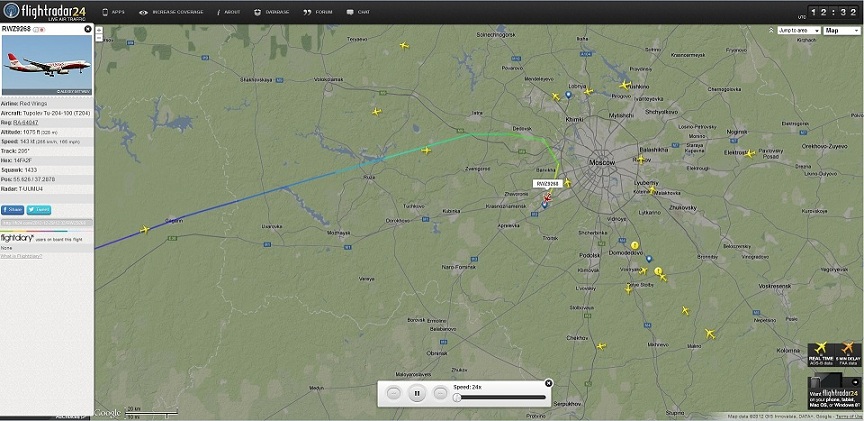Select the aircraft near Pavlovsky Posad
Image resolution: width=864 pixels, height=421 pixels.
tap(749, 154)
